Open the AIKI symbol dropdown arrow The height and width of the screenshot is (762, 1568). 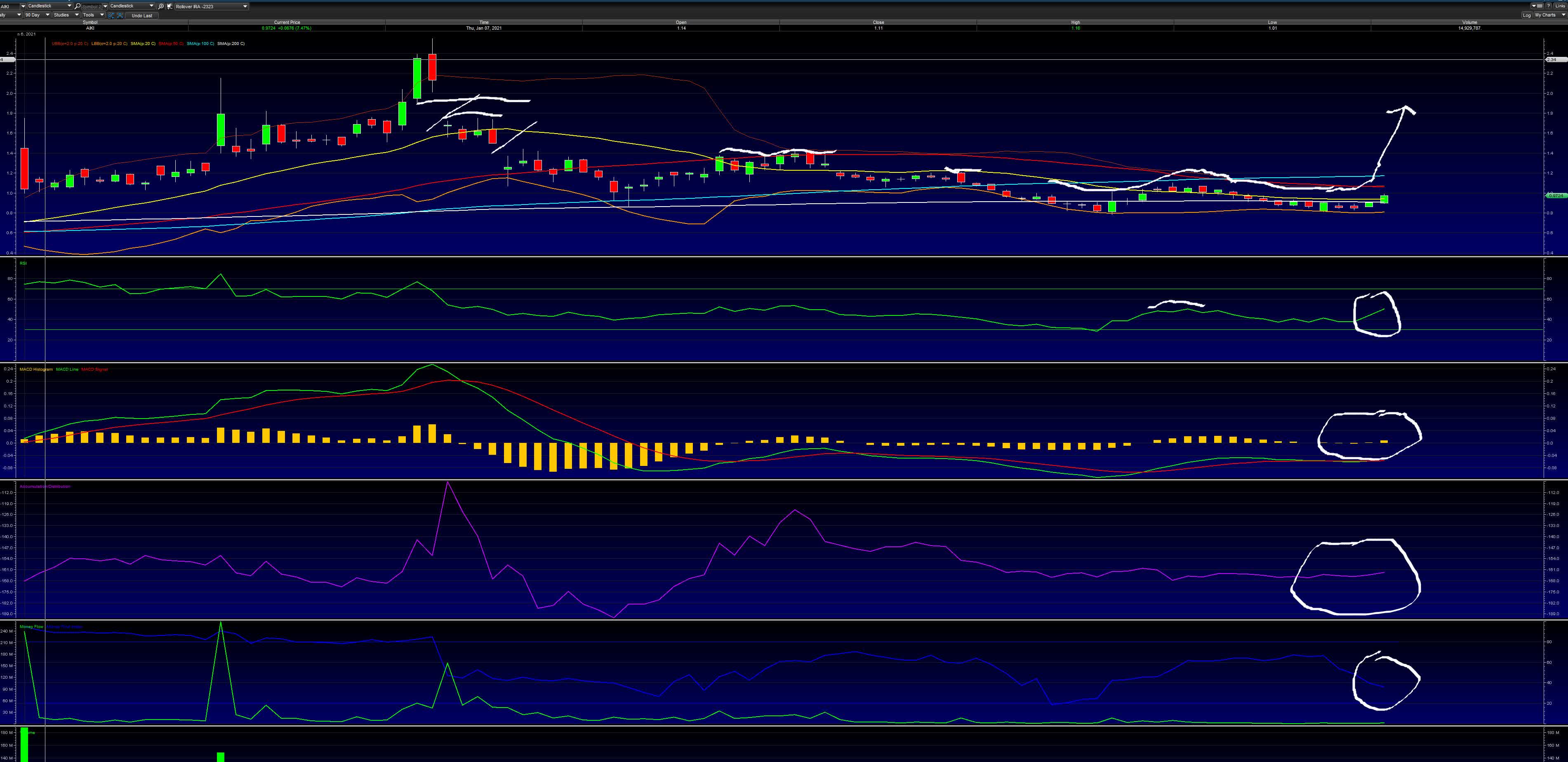click(23, 6)
